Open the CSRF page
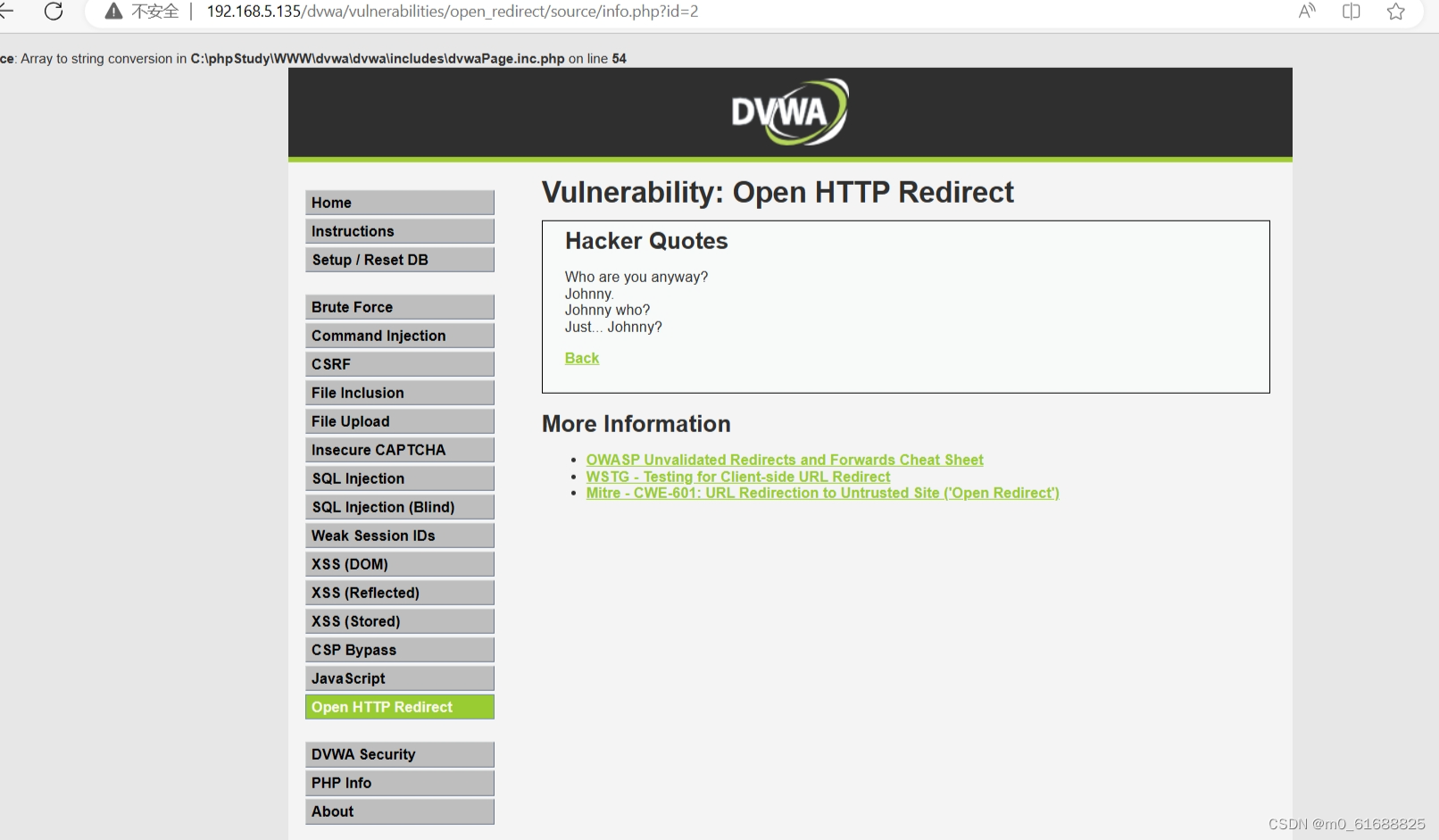 tap(399, 363)
